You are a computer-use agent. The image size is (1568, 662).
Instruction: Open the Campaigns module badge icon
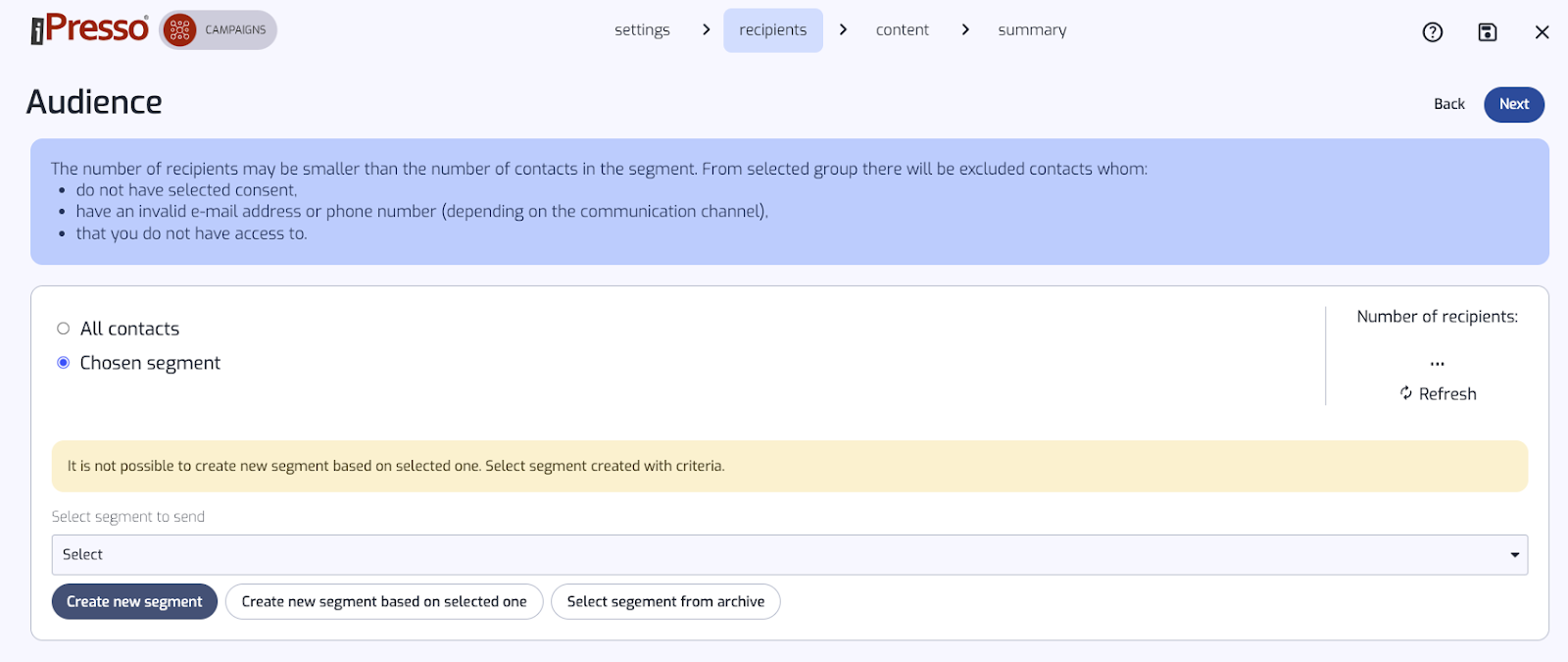(180, 30)
